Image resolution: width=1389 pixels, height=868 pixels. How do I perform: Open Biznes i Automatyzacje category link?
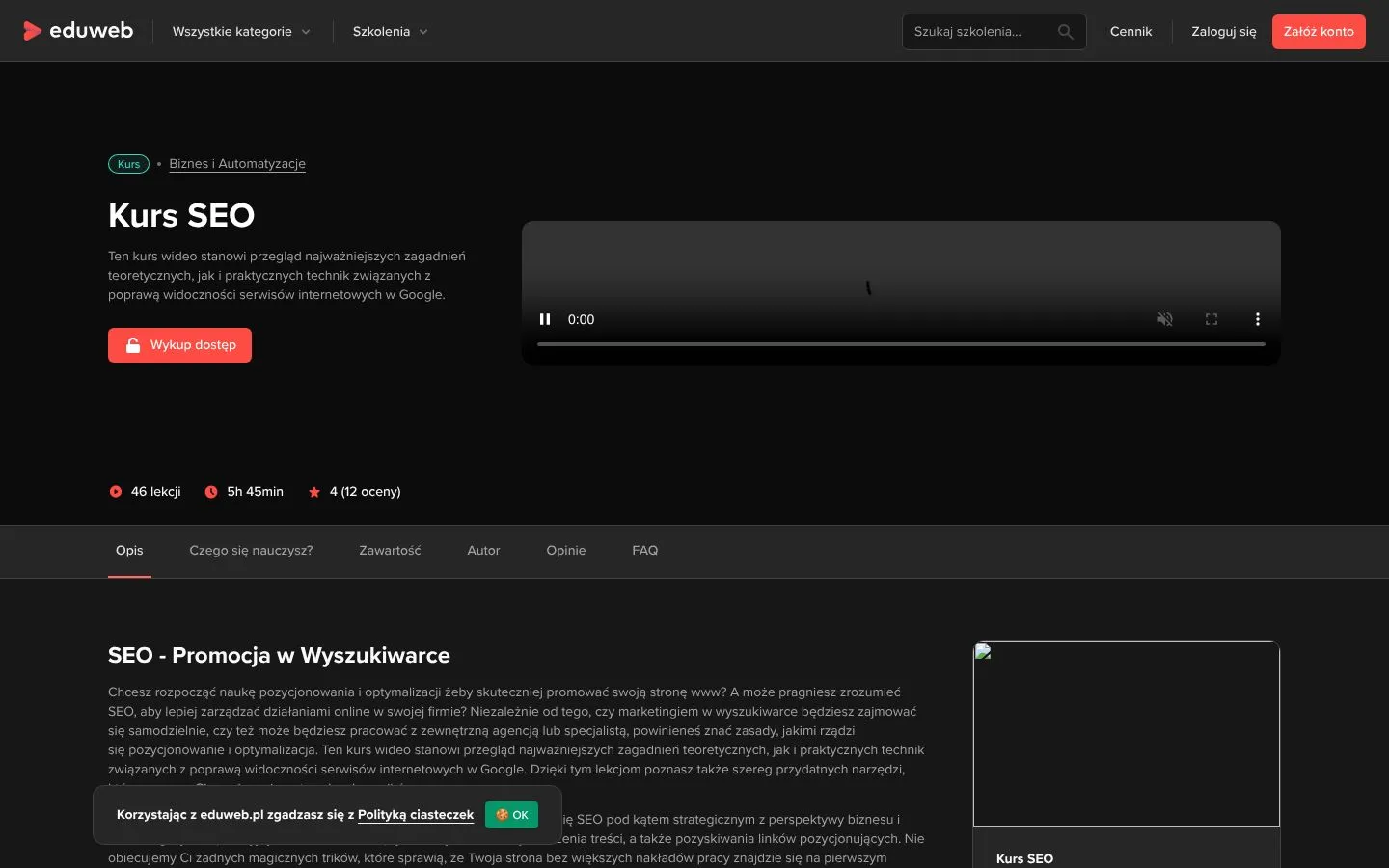point(237,164)
